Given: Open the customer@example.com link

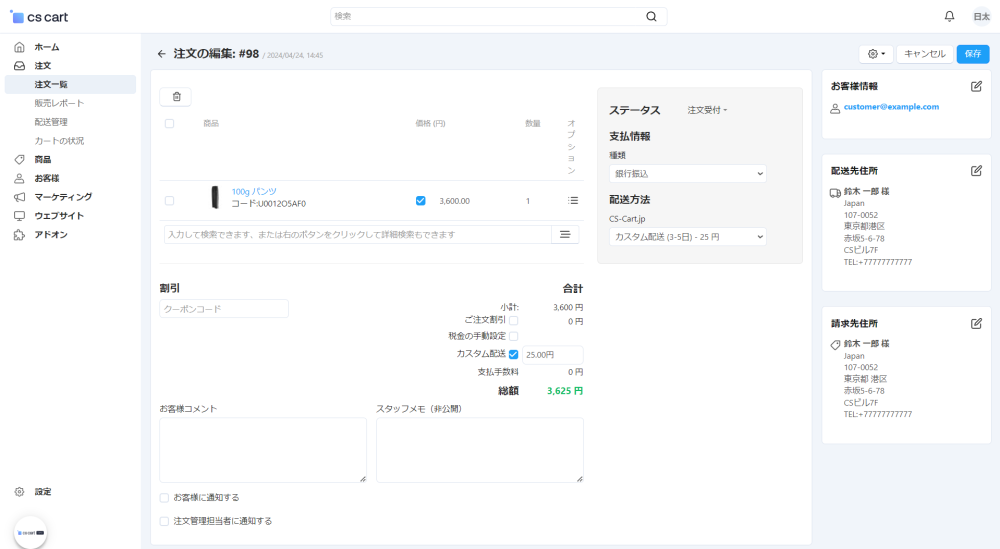Looking at the screenshot, I should click(891, 107).
